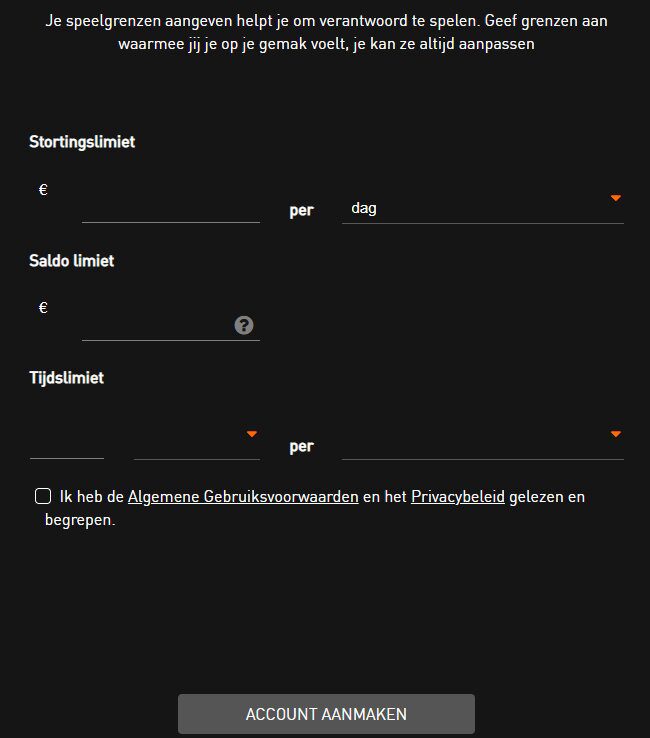Click the Tijdslimiet heading
Image resolution: width=650 pixels, height=738 pixels.
pyautogui.click(x=66, y=378)
